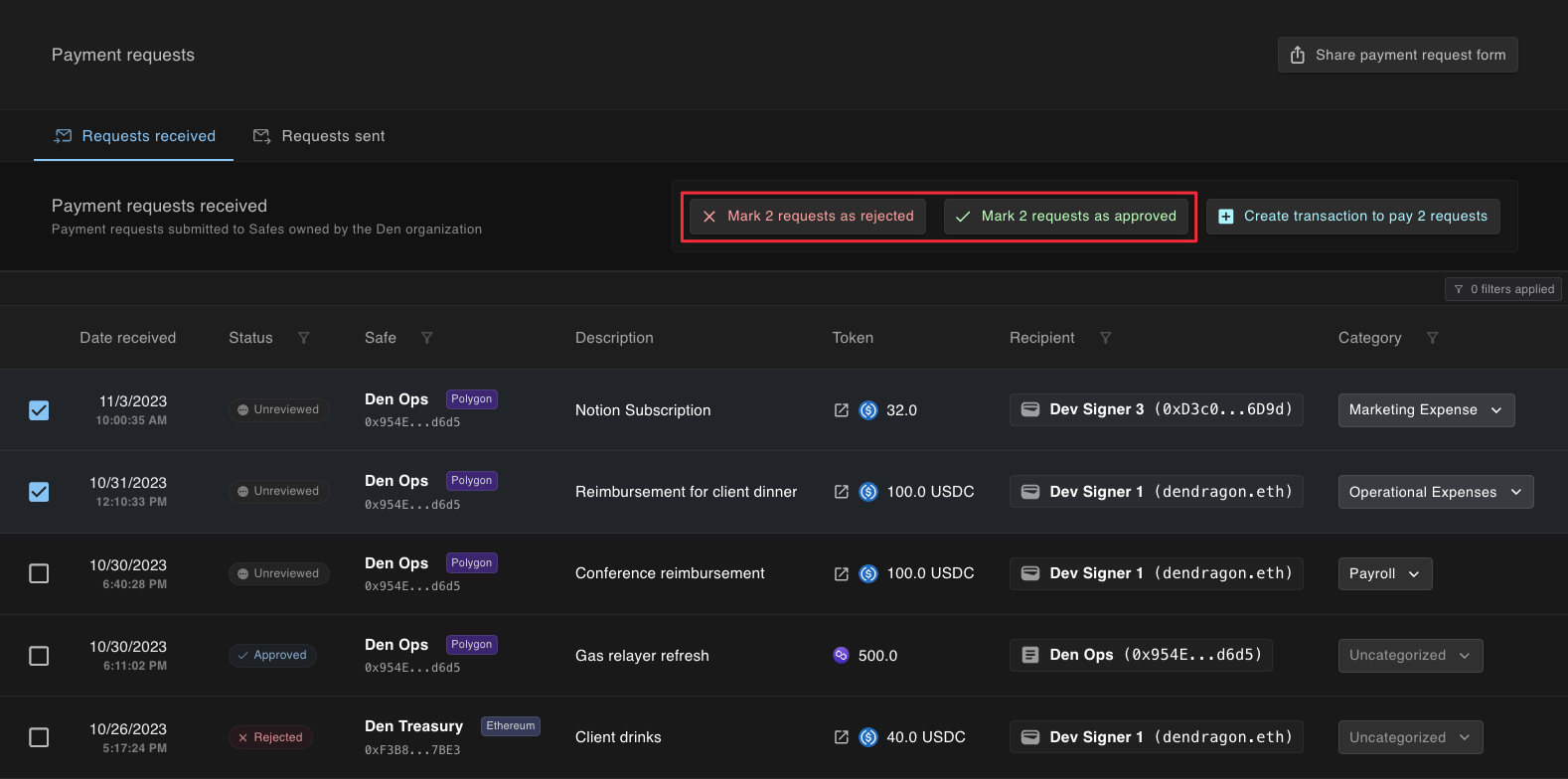Click Dev Signer 3 (0xD3c0...6D9d) recipient
This screenshot has height=779, width=1568.
[1157, 409]
